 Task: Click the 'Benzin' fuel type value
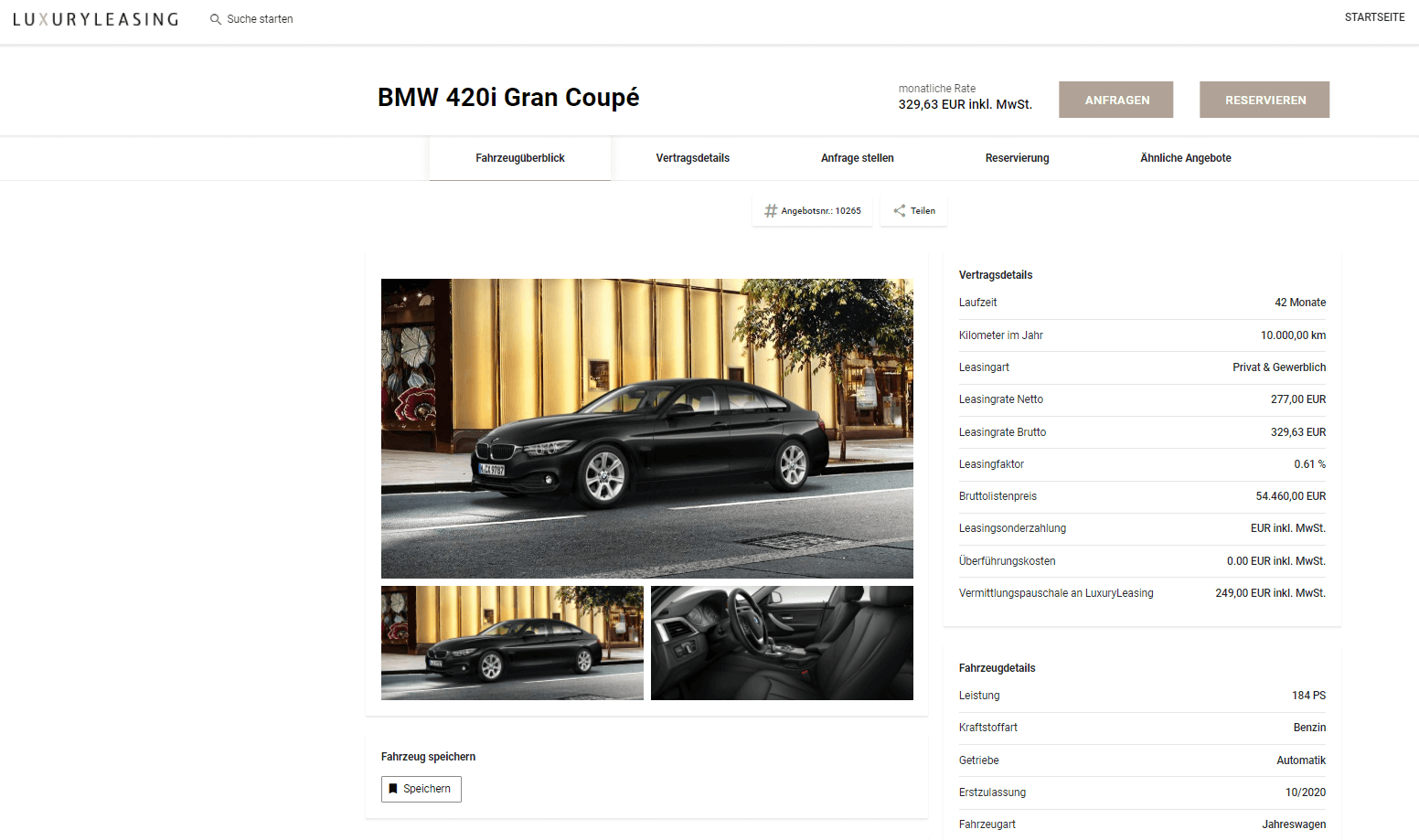[1309, 728]
